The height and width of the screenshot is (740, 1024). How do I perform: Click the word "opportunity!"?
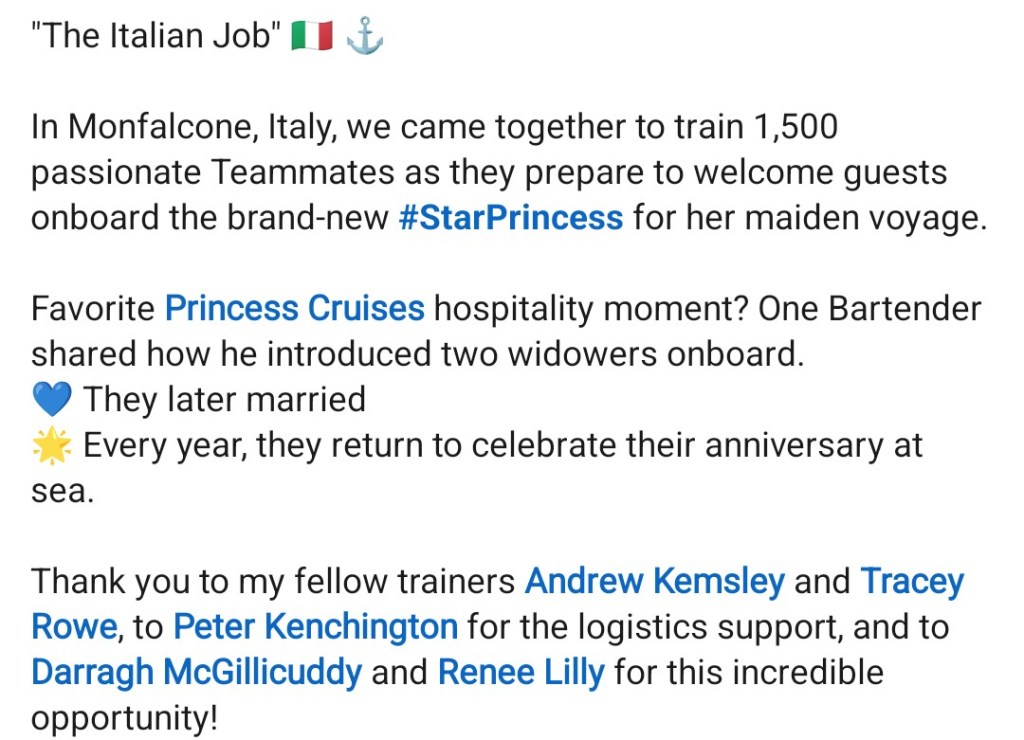[124, 718]
